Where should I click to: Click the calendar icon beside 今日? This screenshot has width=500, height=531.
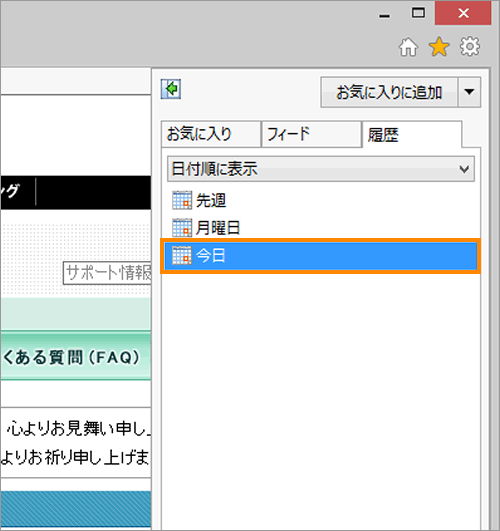[182, 255]
